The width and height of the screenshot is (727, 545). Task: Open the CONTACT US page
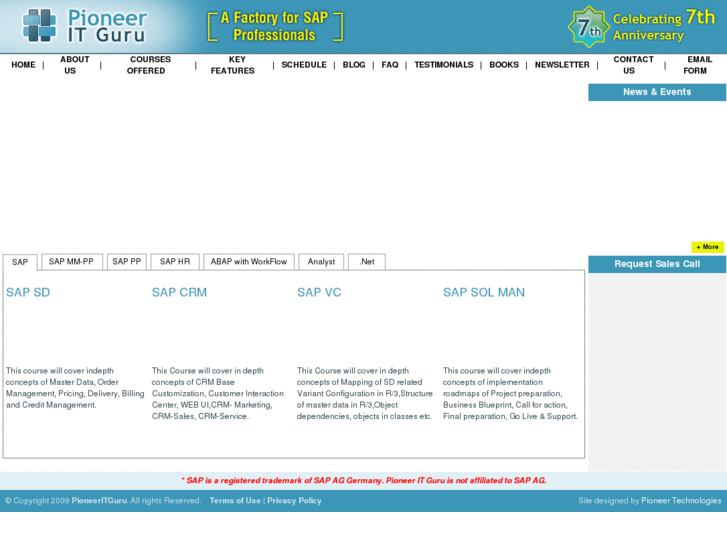point(633,65)
